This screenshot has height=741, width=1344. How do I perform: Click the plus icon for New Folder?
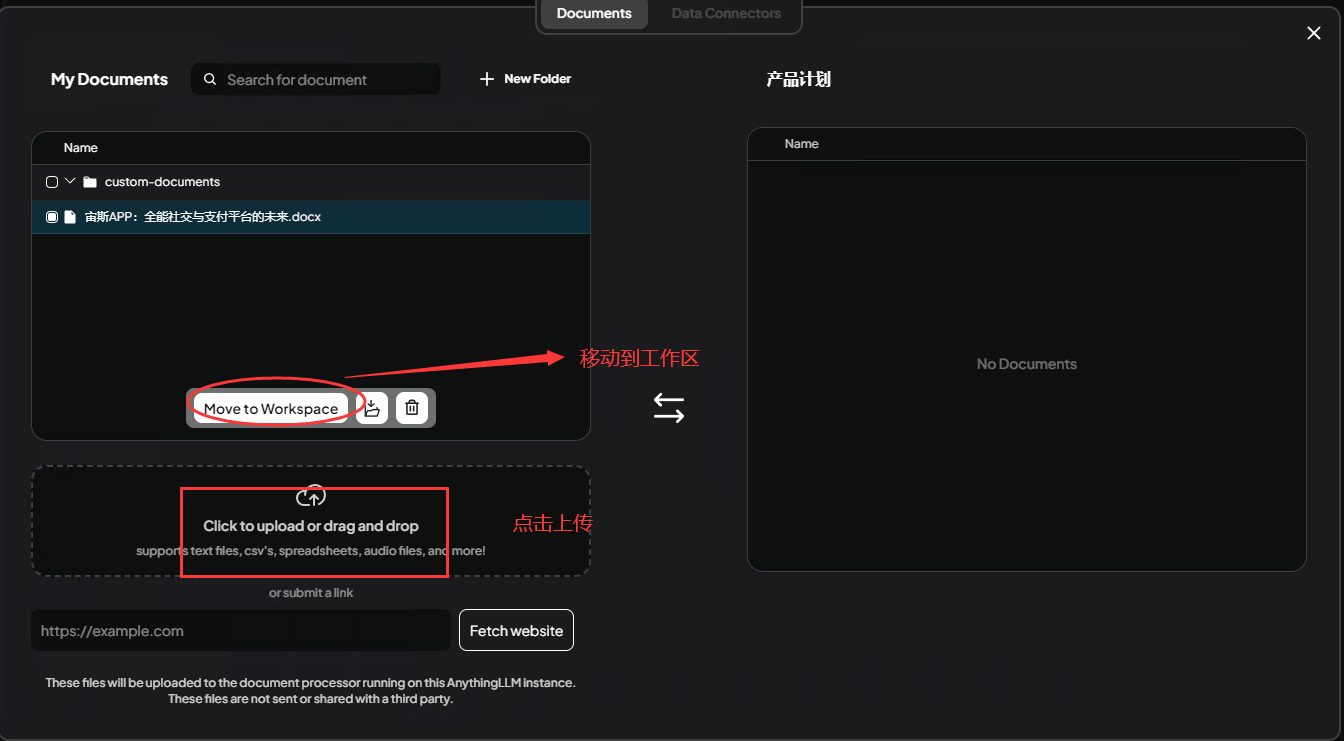487,79
